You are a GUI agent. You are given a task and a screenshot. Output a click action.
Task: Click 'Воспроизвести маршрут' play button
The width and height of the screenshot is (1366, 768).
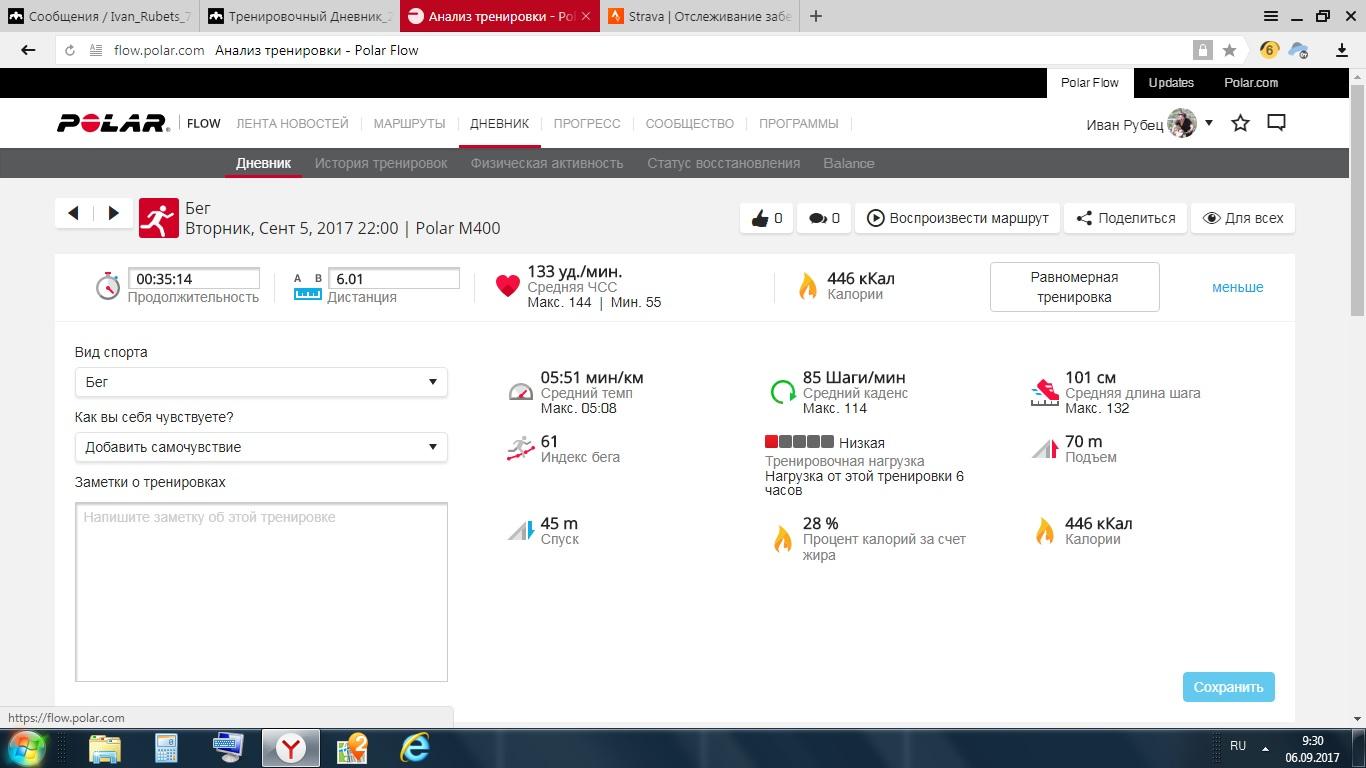(957, 218)
